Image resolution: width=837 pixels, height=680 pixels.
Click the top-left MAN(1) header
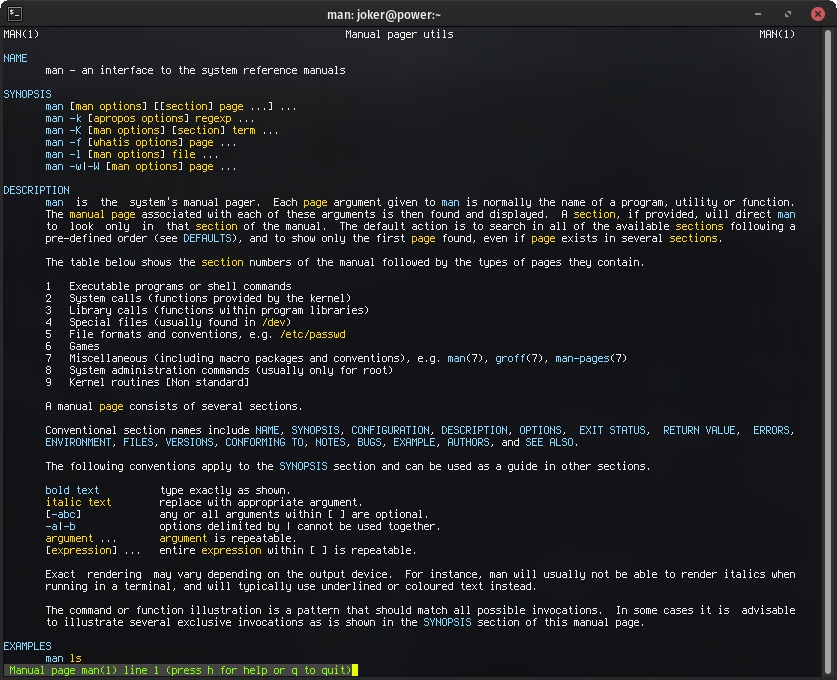click(21, 35)
